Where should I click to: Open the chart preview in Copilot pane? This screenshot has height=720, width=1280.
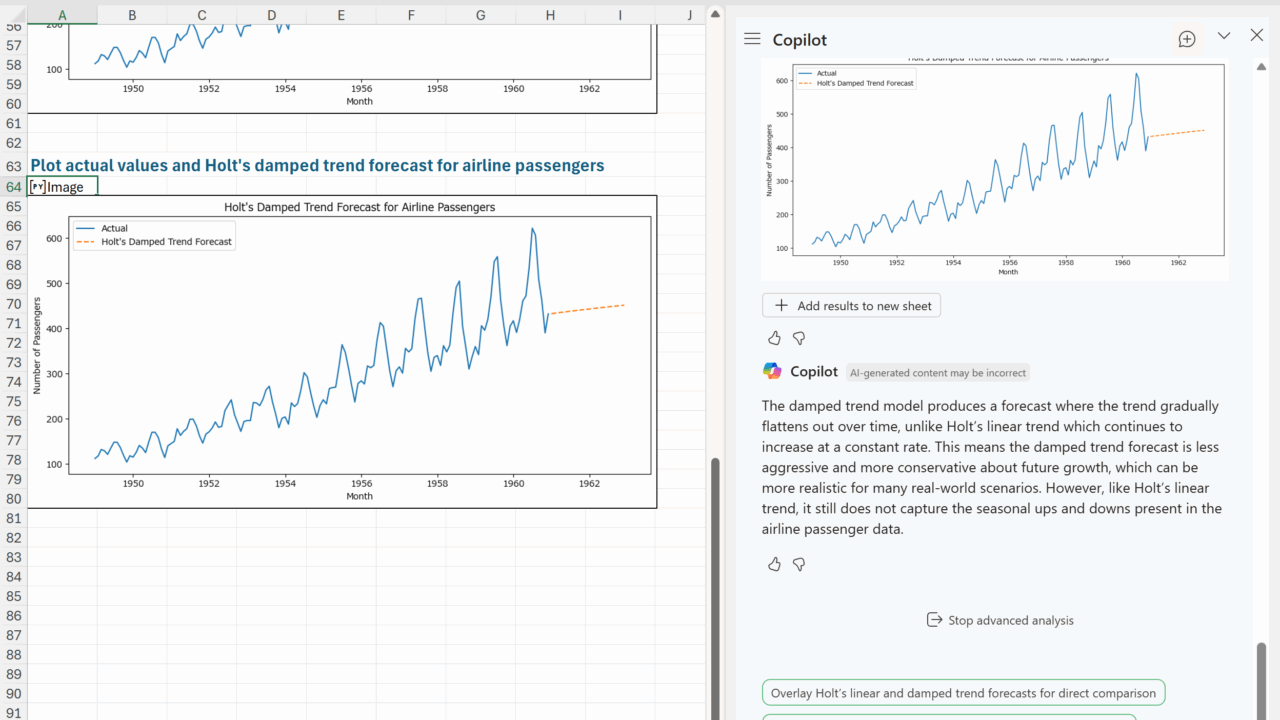tap(994, 168)
